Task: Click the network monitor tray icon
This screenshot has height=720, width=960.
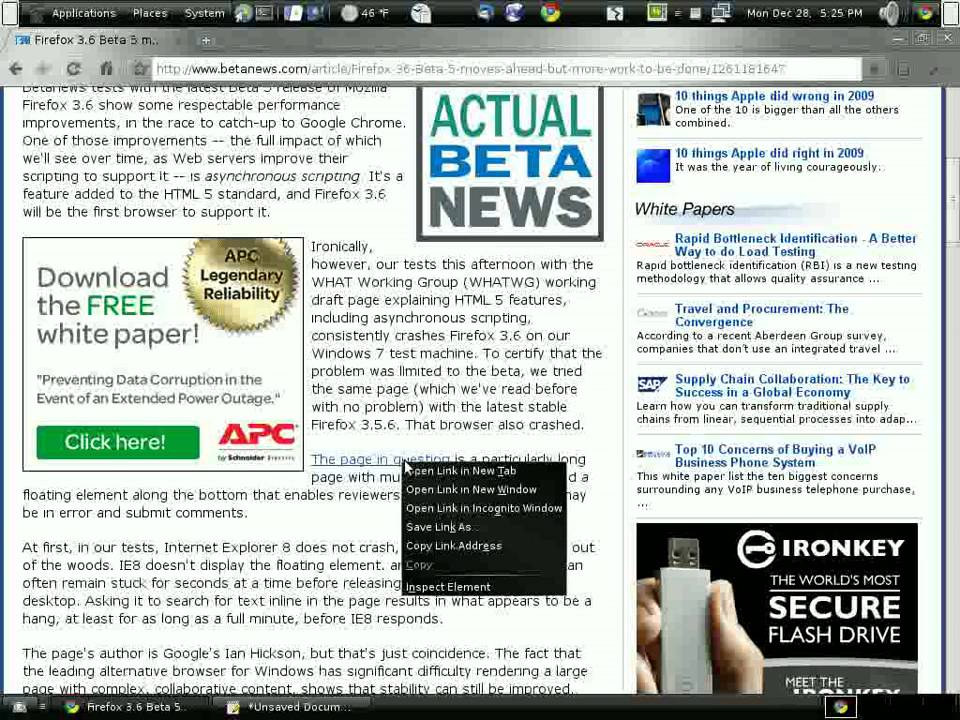Action: point(722,13)
